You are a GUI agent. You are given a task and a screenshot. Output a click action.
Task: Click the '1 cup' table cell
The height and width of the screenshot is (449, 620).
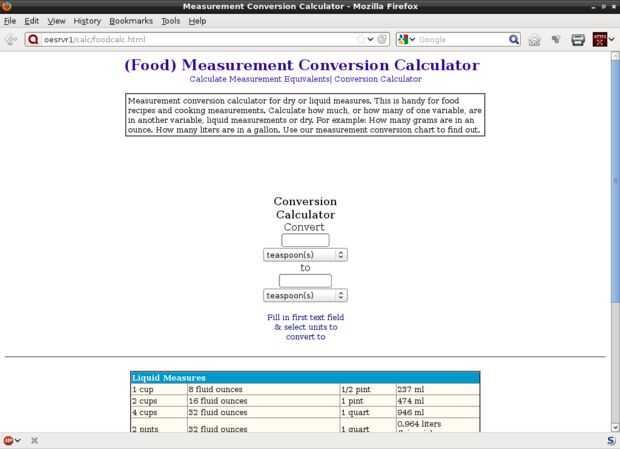(159, 389)
